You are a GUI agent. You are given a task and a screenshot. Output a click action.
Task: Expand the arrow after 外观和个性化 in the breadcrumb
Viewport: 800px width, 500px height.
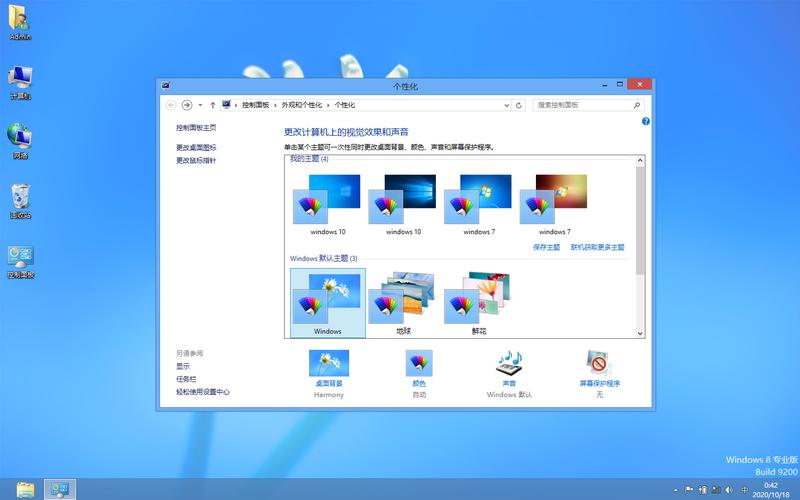[x=328, y=105]
